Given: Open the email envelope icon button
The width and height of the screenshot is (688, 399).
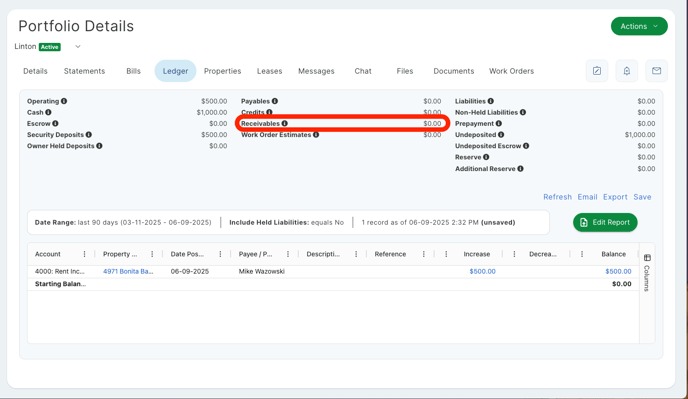Looking at the screenshot, I should coord(656,71).
